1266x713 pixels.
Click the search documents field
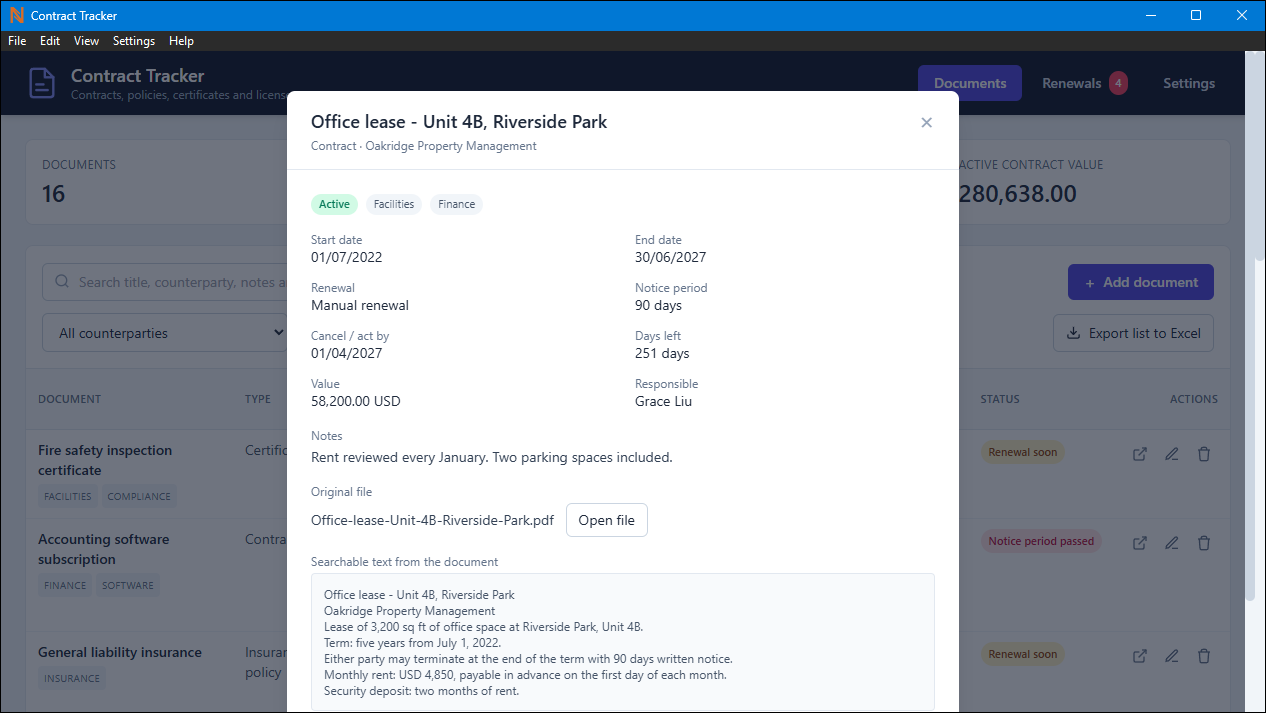(165, 282)
